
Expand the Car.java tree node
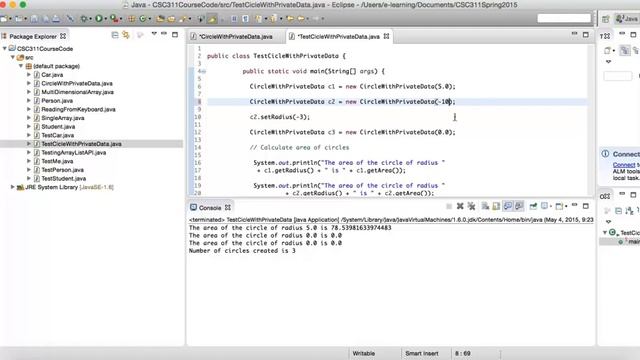click(29, 75)
